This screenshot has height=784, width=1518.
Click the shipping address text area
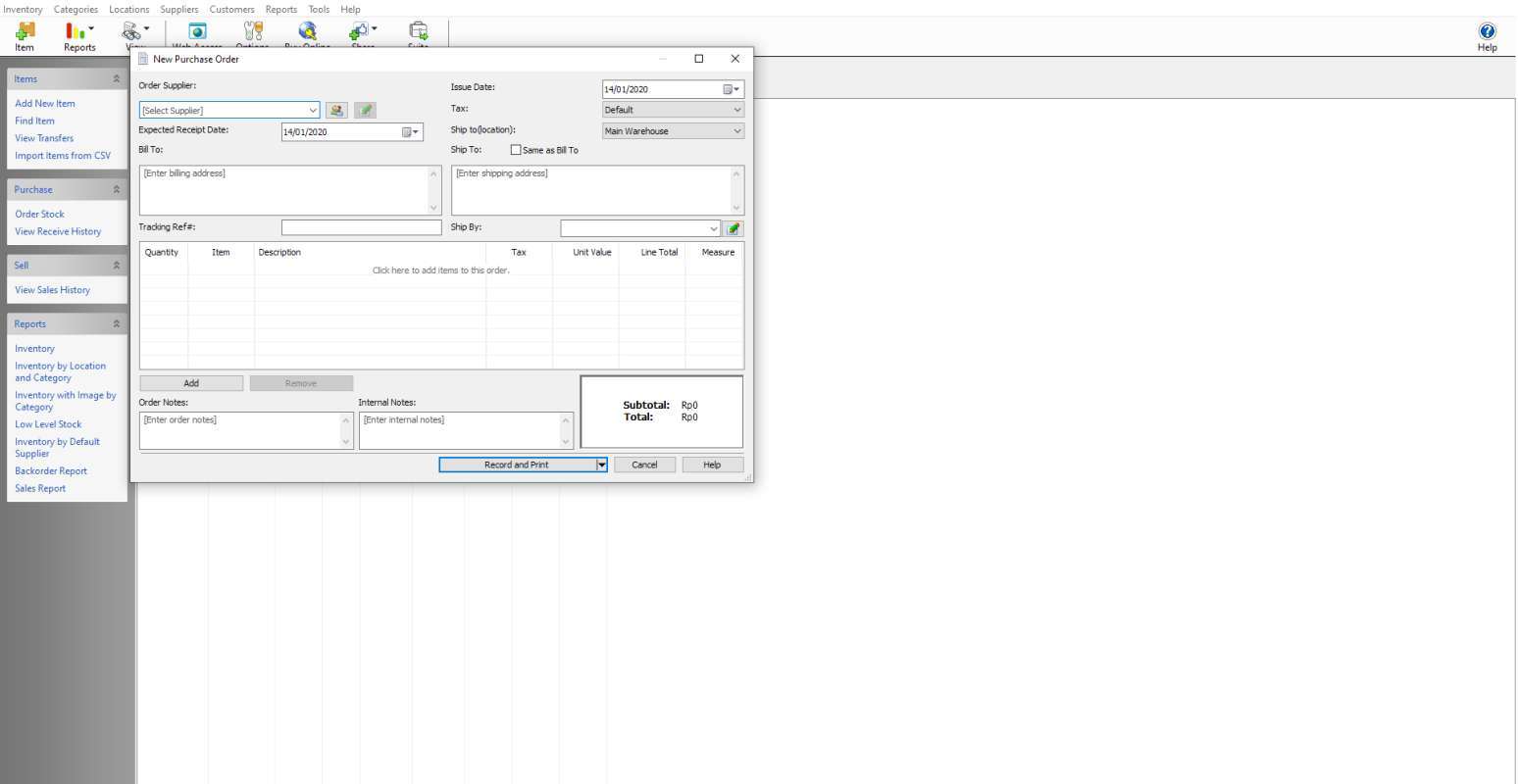[597, 190]
